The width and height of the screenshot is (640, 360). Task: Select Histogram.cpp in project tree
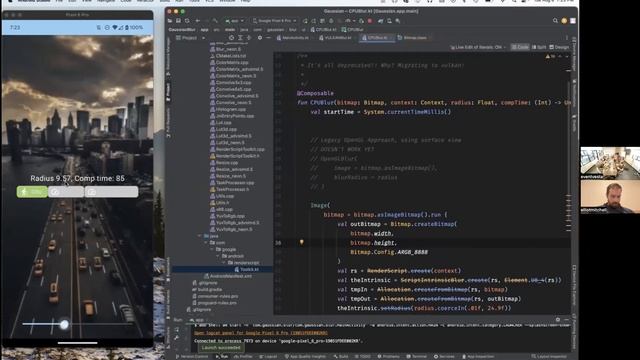pyautogui.click(x=228, y=109)
